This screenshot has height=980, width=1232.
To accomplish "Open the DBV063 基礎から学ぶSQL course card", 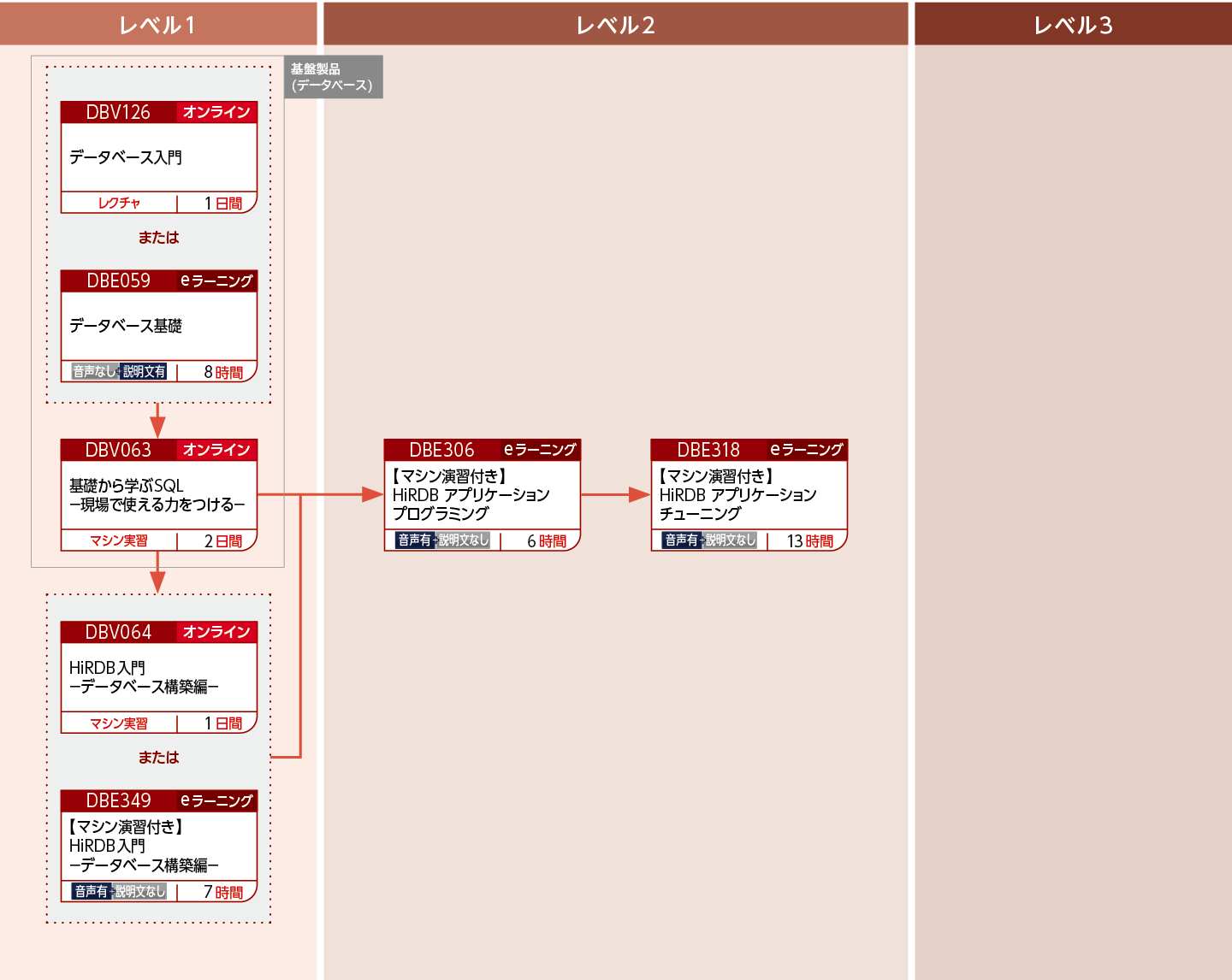I will click(159, 495).
